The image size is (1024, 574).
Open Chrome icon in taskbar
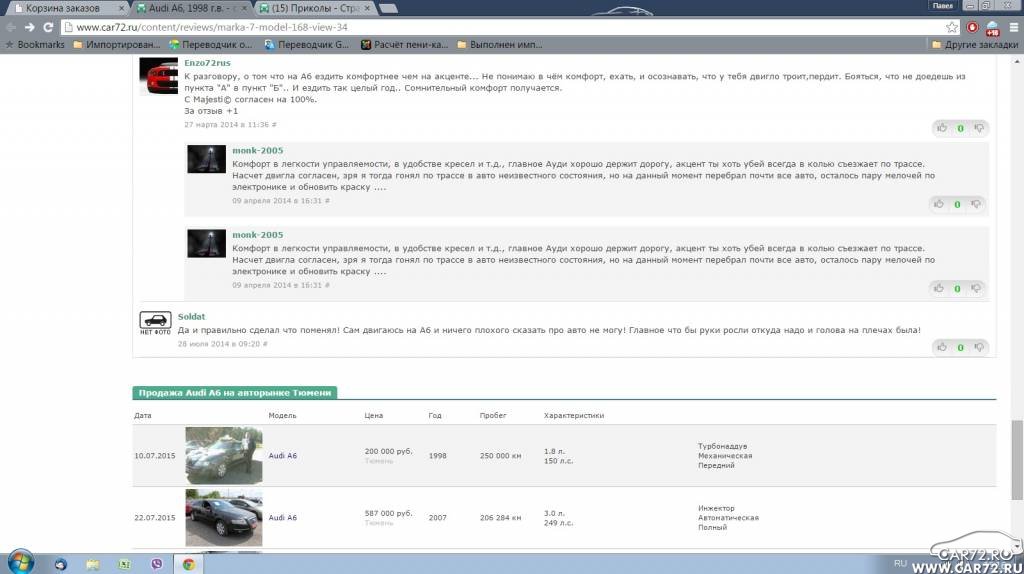point(189,564)
